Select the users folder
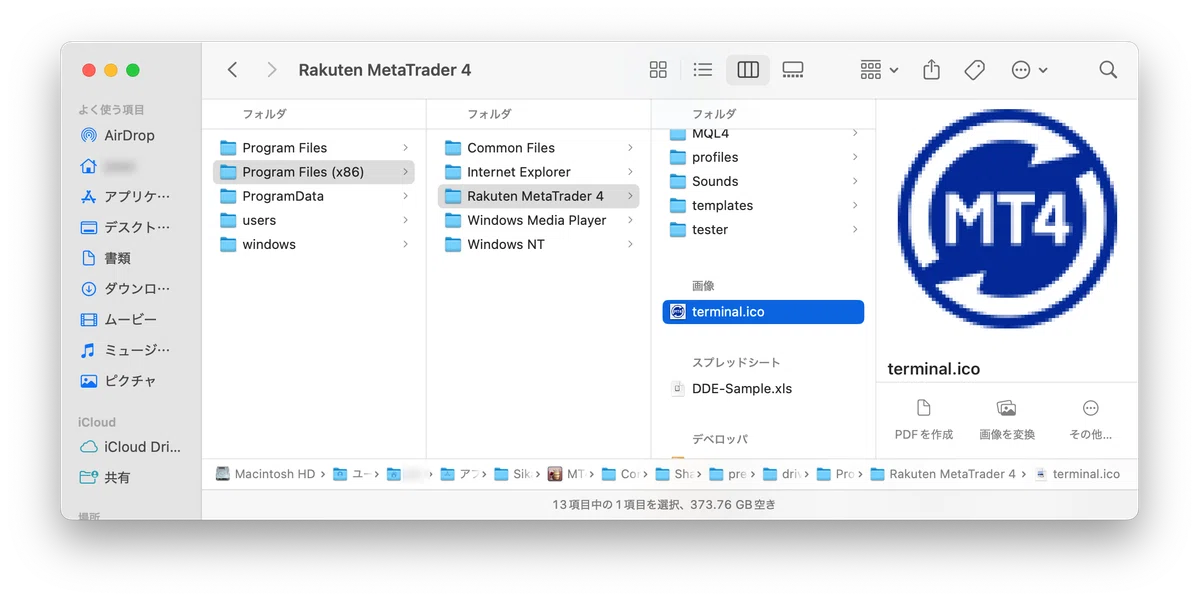Viewport: 1200px width, 601px height. (314, 220)
